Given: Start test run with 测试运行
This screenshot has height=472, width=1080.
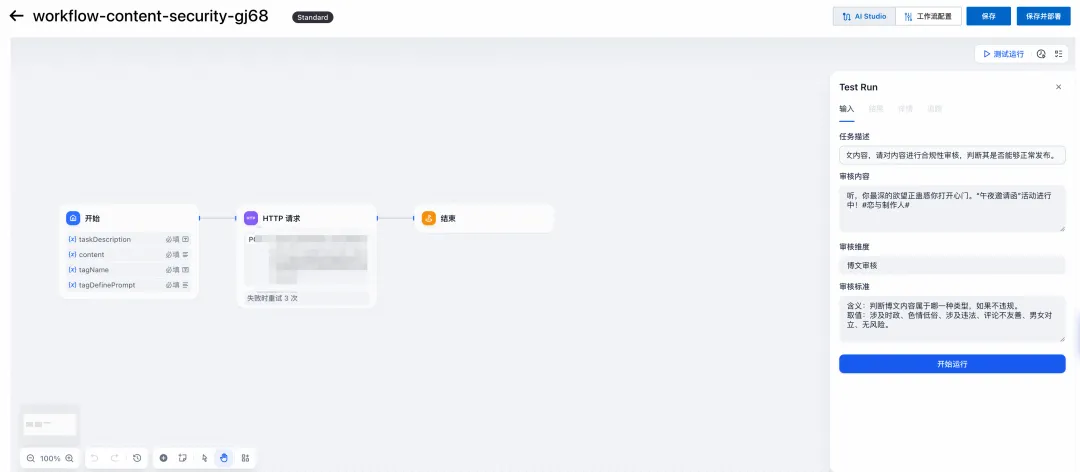Looking at the screenshot, I should [1004, 54].
